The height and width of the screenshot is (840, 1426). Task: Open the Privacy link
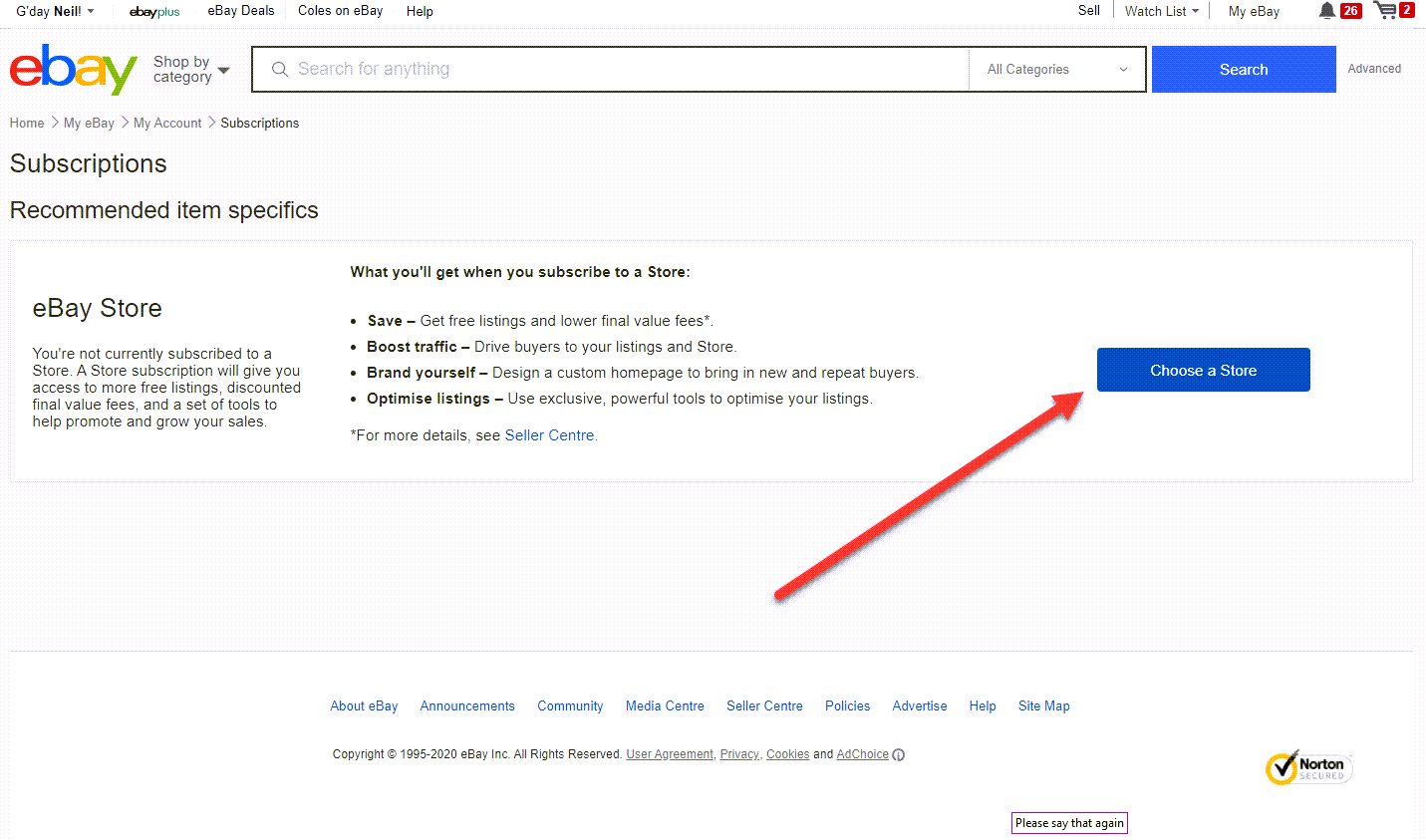point(739,754)
